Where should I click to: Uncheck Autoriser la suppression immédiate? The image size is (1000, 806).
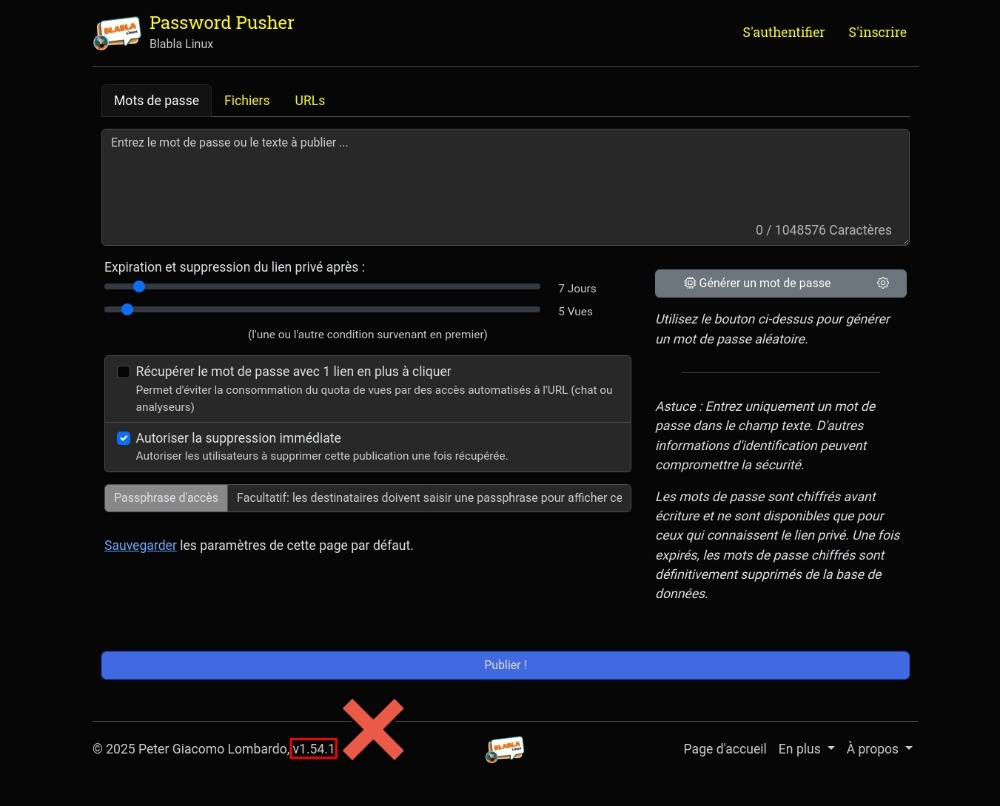pyautogui.click(x=124, y=438)
